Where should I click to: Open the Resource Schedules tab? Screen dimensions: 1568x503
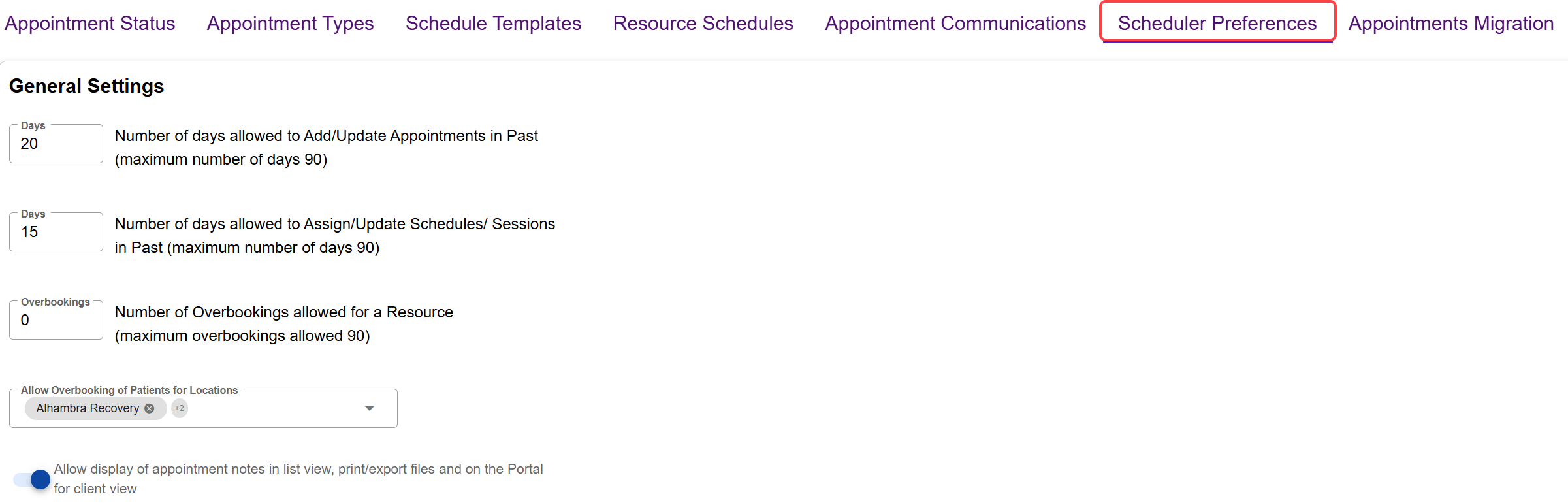click(703, 24)
